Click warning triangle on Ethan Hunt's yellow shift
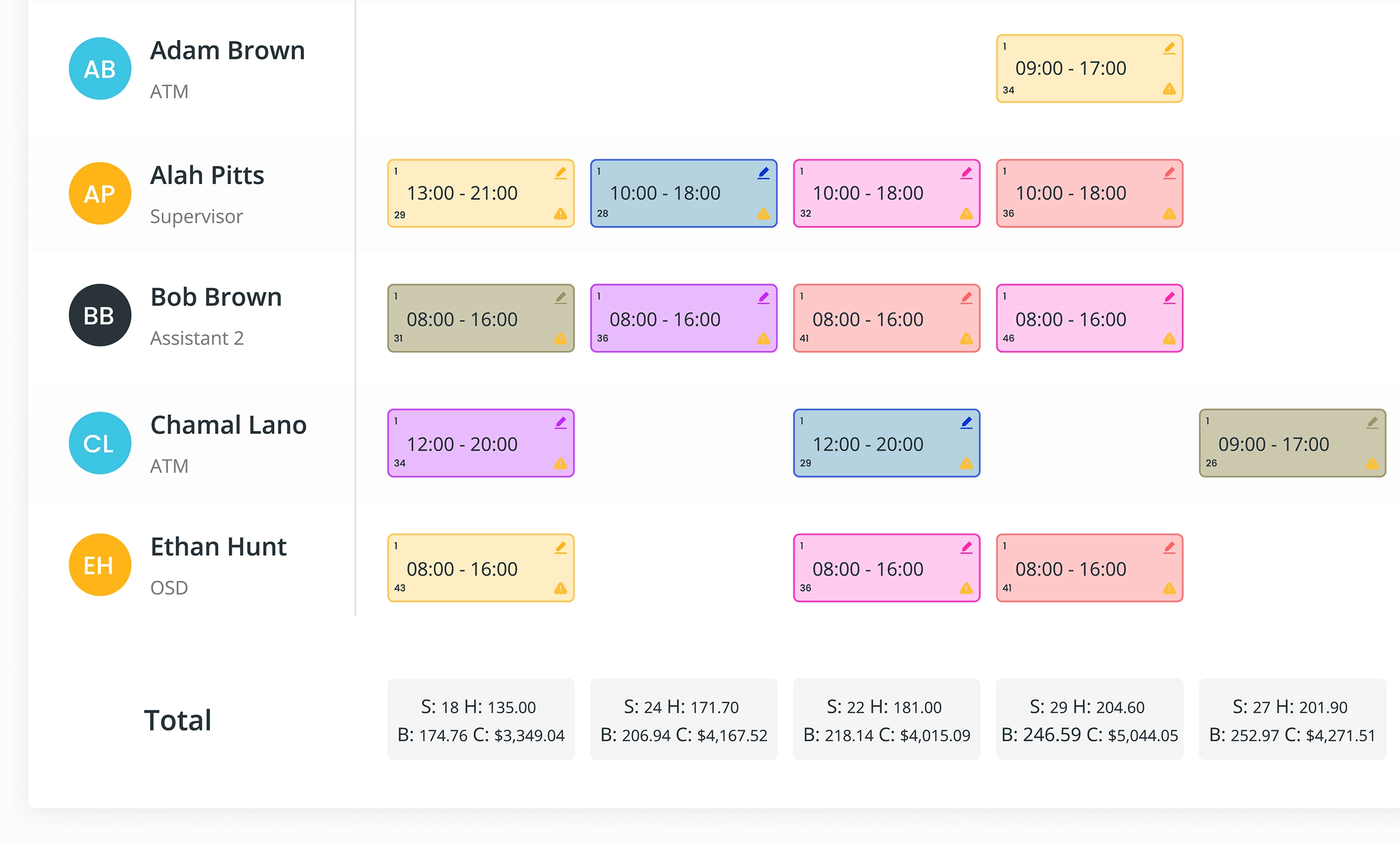This screenshot has width=1400, height=842. point(561,588)
